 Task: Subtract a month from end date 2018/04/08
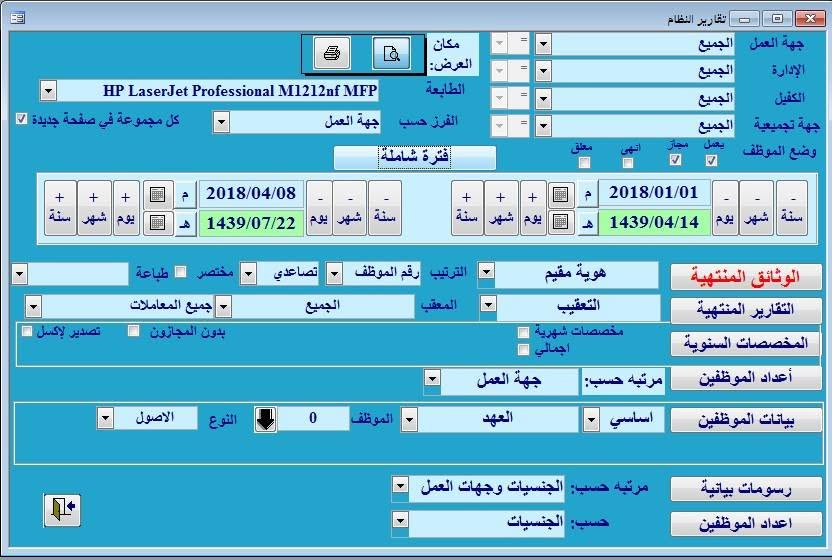pyautogui.click(x=350, y=208)
